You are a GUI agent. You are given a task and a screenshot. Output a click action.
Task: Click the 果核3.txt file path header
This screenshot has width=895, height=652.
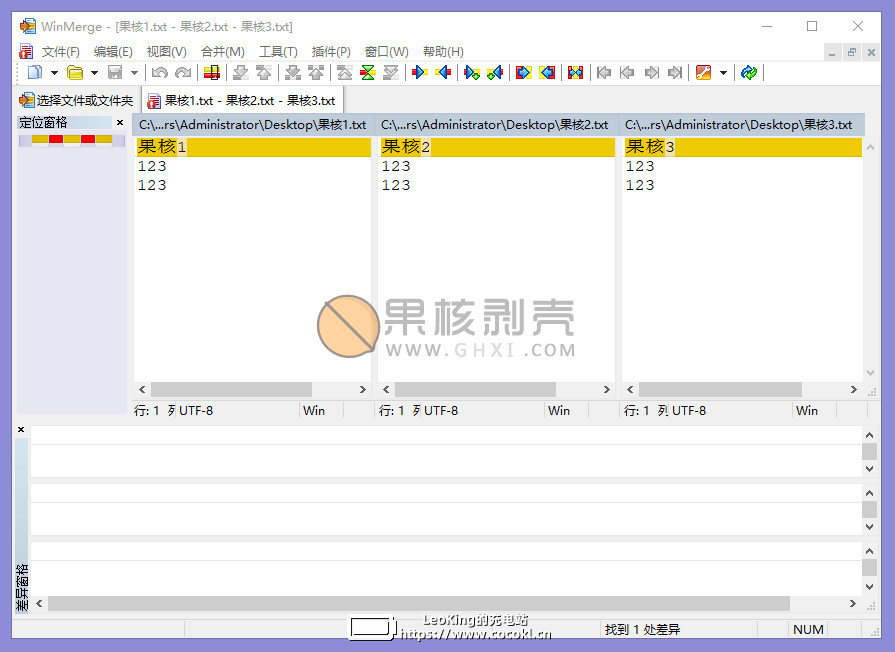point(741,124)
